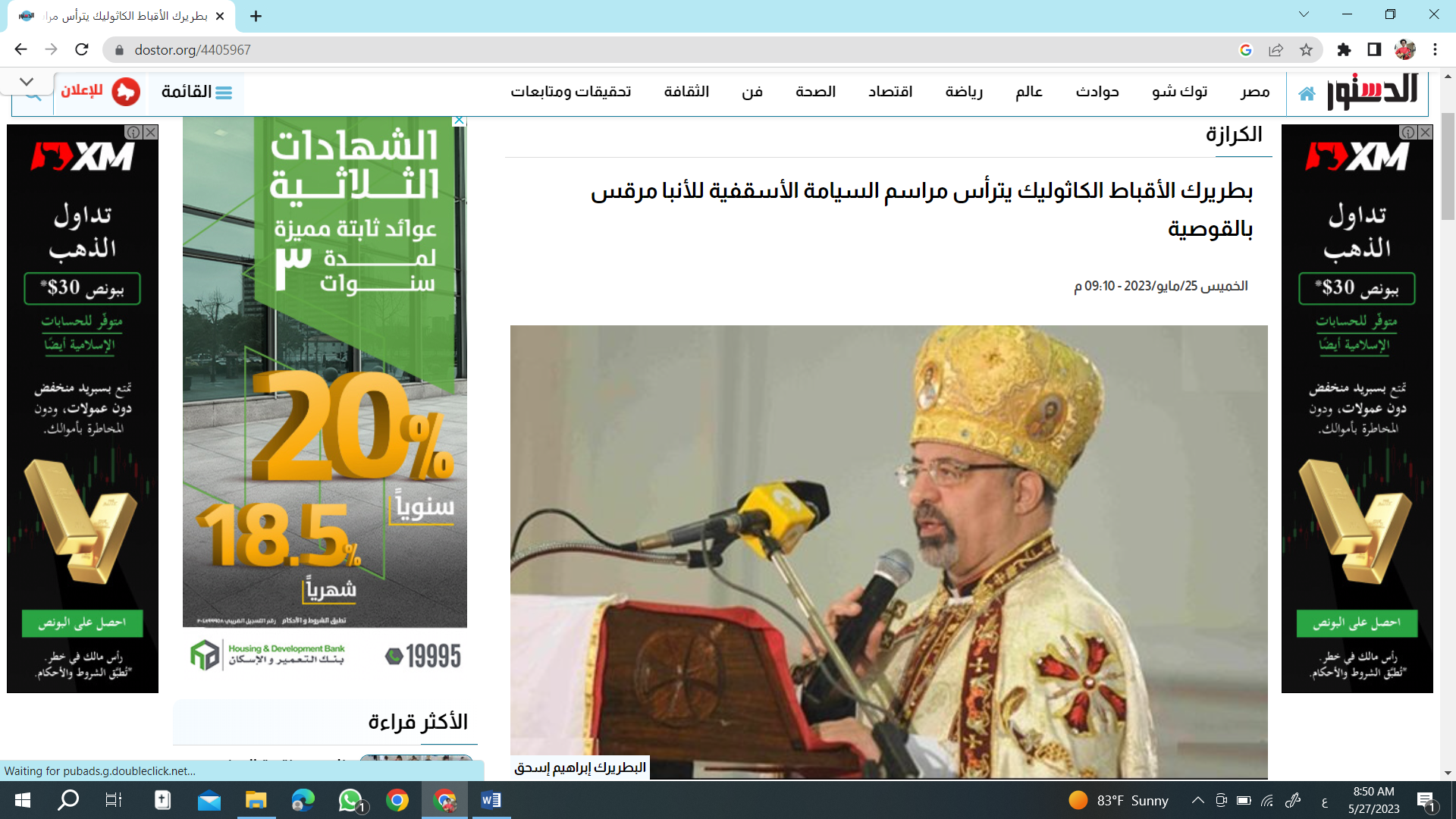Open the tab search chevron

coord(1304,14)
